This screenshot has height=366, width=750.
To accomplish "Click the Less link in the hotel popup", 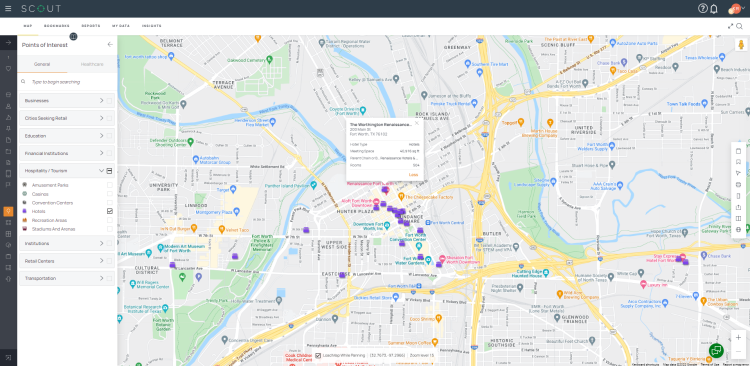I will click(413, 175).
